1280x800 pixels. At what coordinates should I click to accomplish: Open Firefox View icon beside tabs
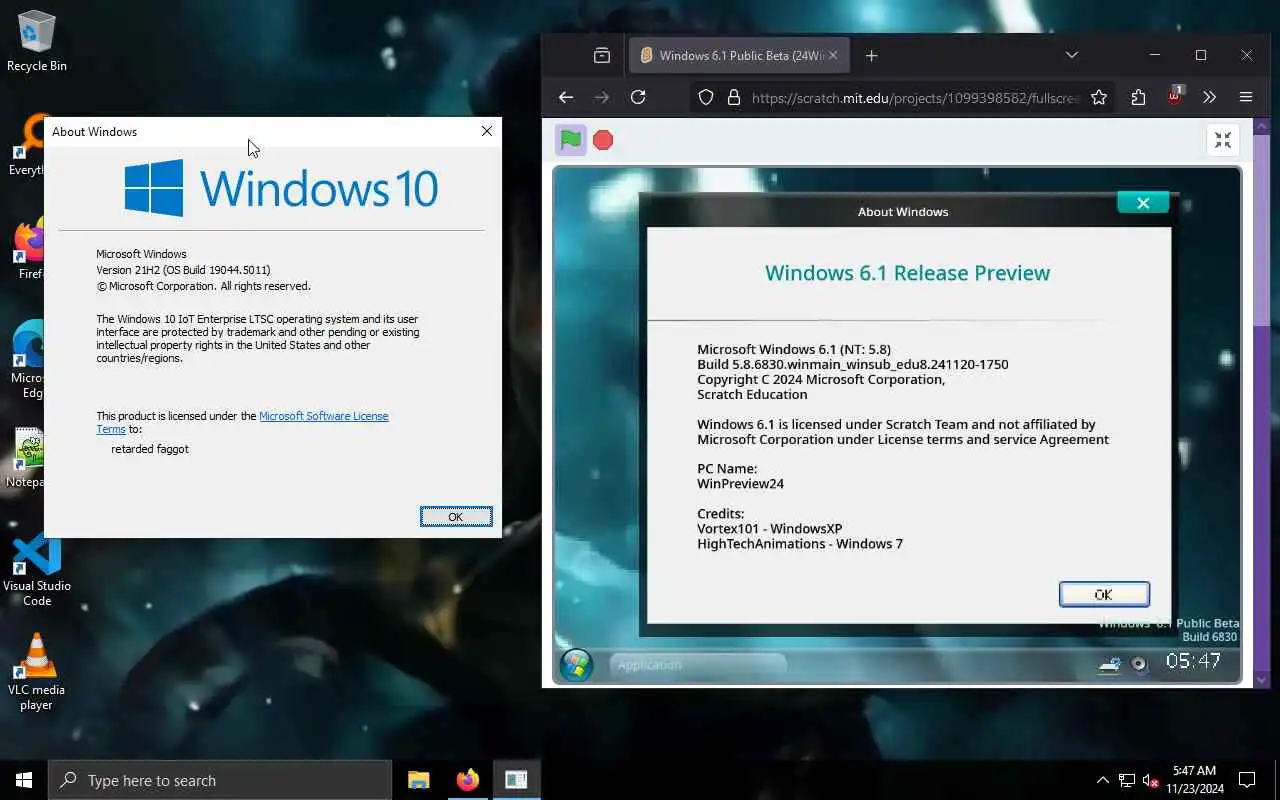[x=601, y=55]
